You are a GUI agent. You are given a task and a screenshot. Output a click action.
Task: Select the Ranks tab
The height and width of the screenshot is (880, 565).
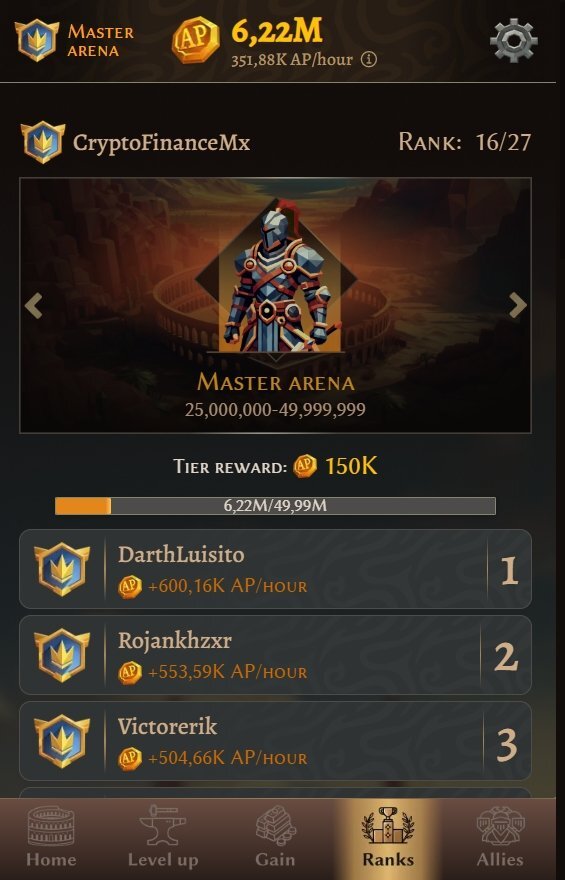tap(388, 837)
